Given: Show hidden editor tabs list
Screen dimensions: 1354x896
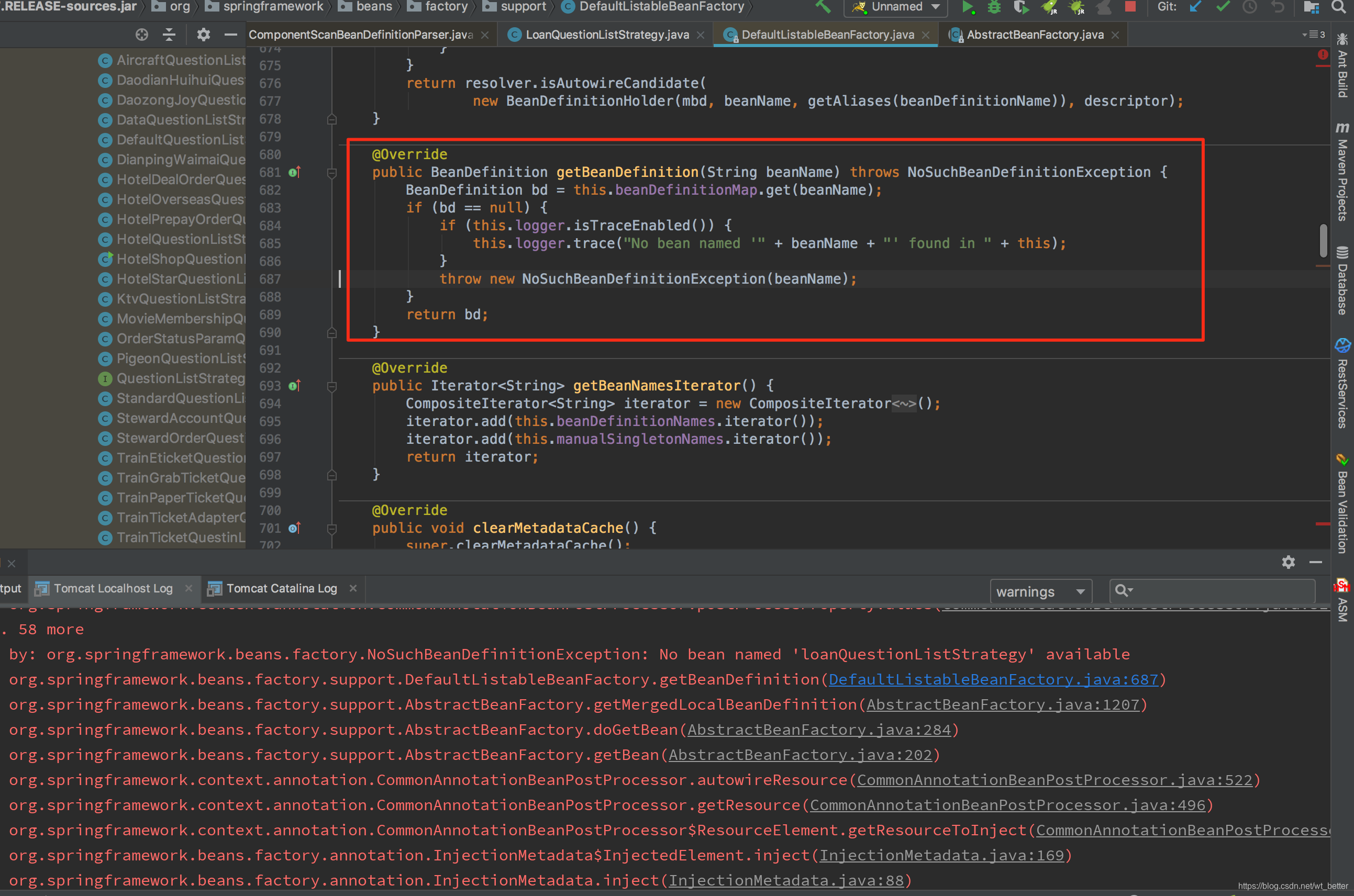Looking at the screenshot, I should point(1313,35).
